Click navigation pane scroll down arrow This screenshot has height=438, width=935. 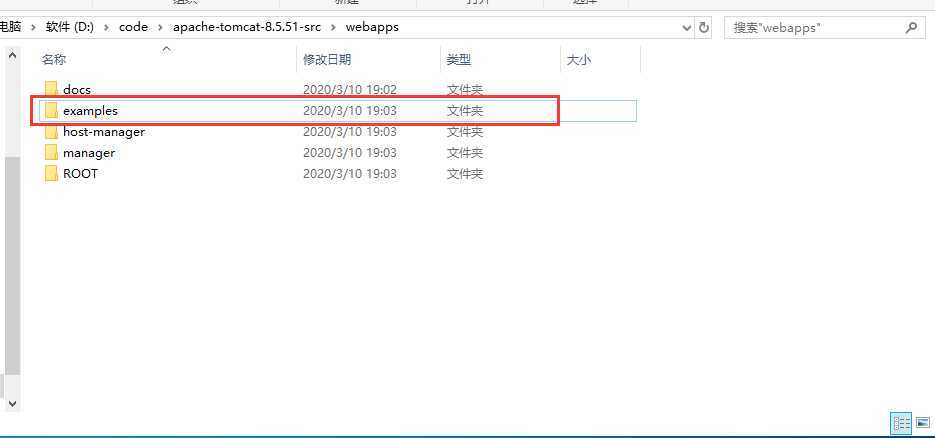[12, 403]
